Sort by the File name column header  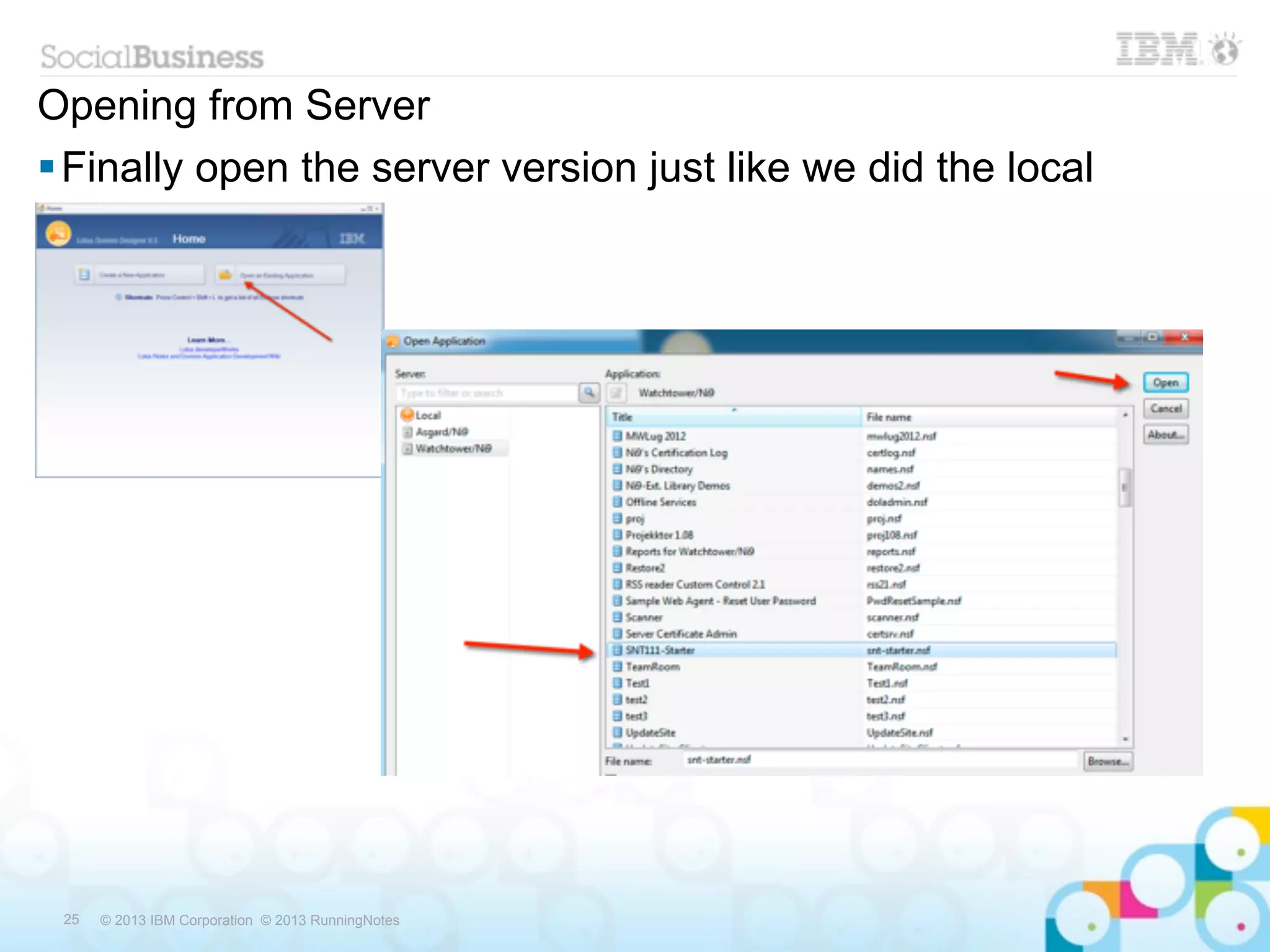pyautogui.click(x=990, y=417)
